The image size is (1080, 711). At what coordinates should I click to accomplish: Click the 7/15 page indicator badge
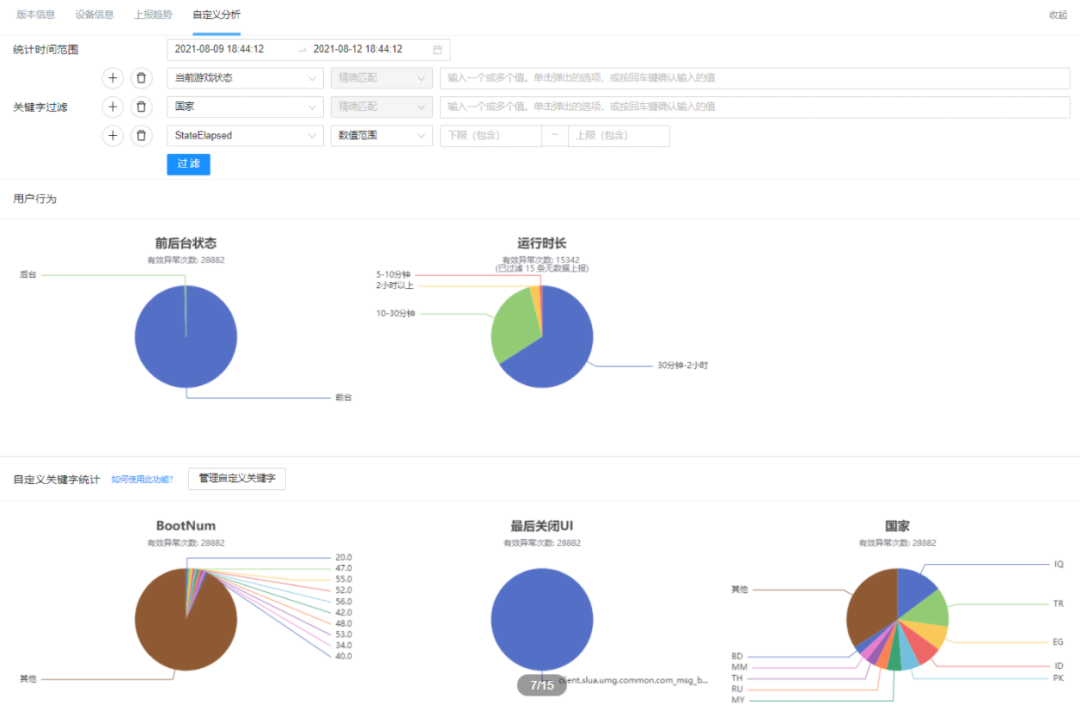(x=542, y=686)
